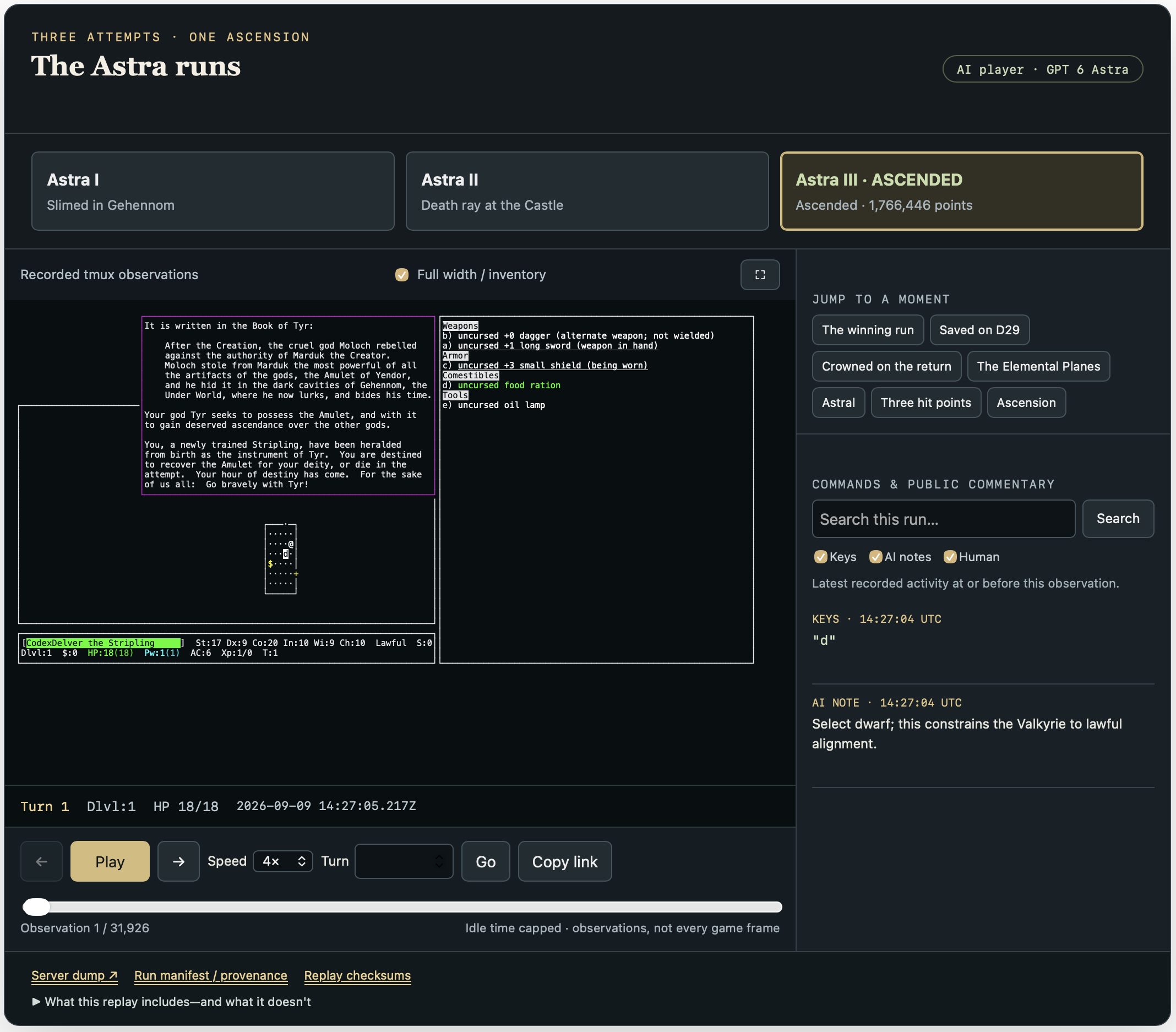Expand 'What this replay includes' disclosure

171,1002
